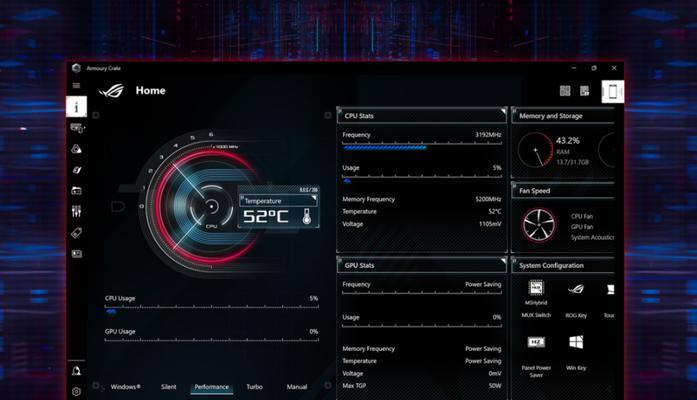Image resolution: width=697 pixels, height=400 pixels.
Task: Open Scenario Profiles sliders icon in sidebar
Action: (76, 212)
